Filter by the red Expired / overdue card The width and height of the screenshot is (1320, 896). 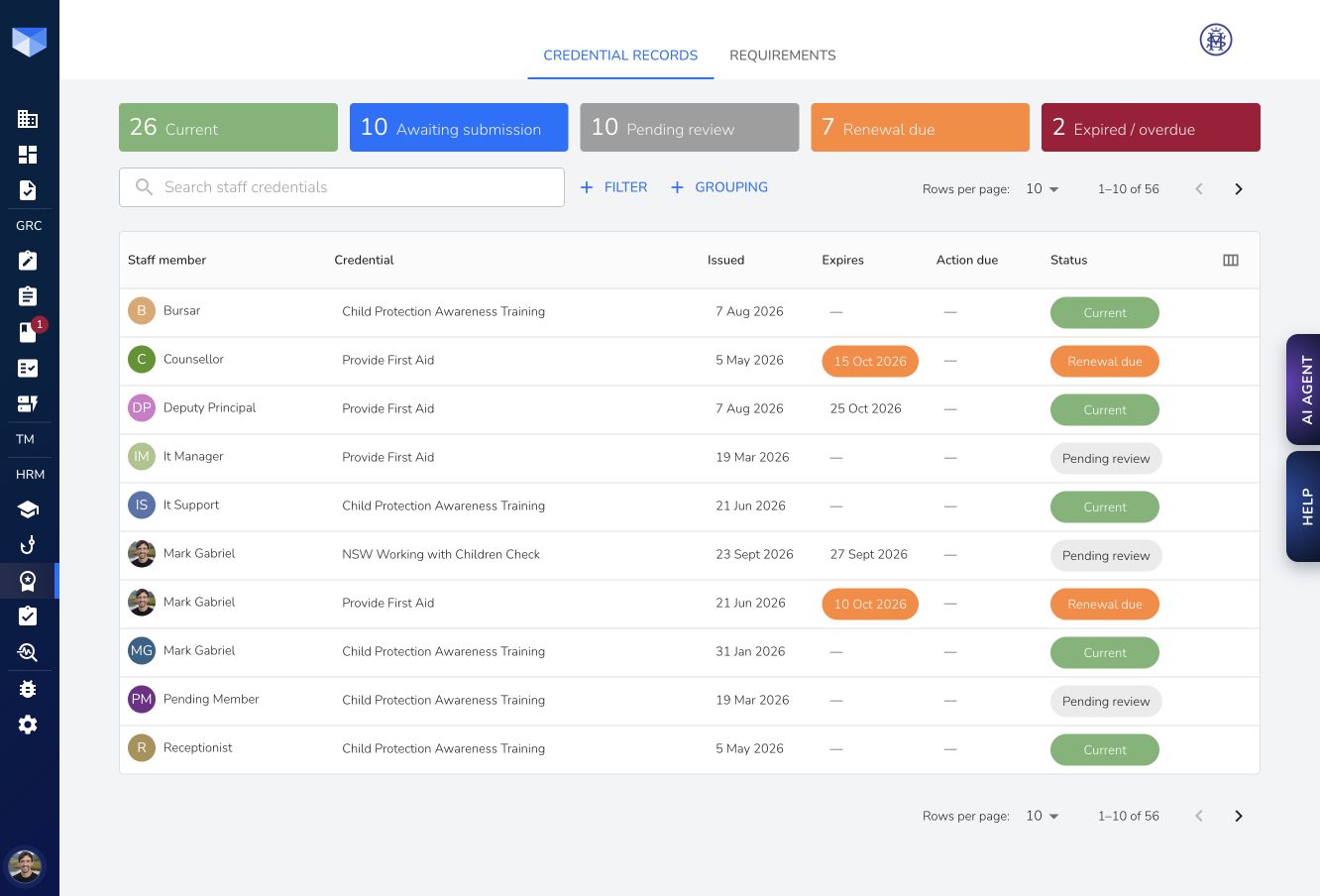point(1151,128)
